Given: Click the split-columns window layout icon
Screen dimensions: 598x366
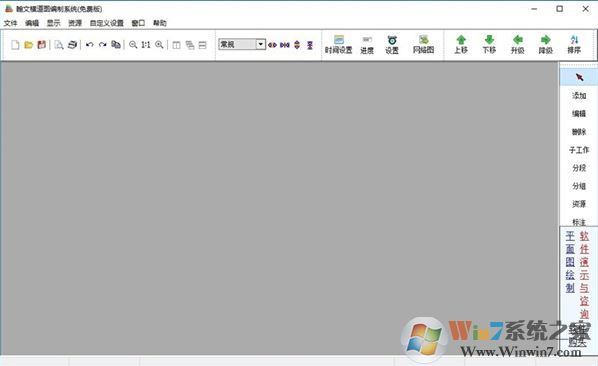Looking at the screenshot, I should click(x=176, y=45).
